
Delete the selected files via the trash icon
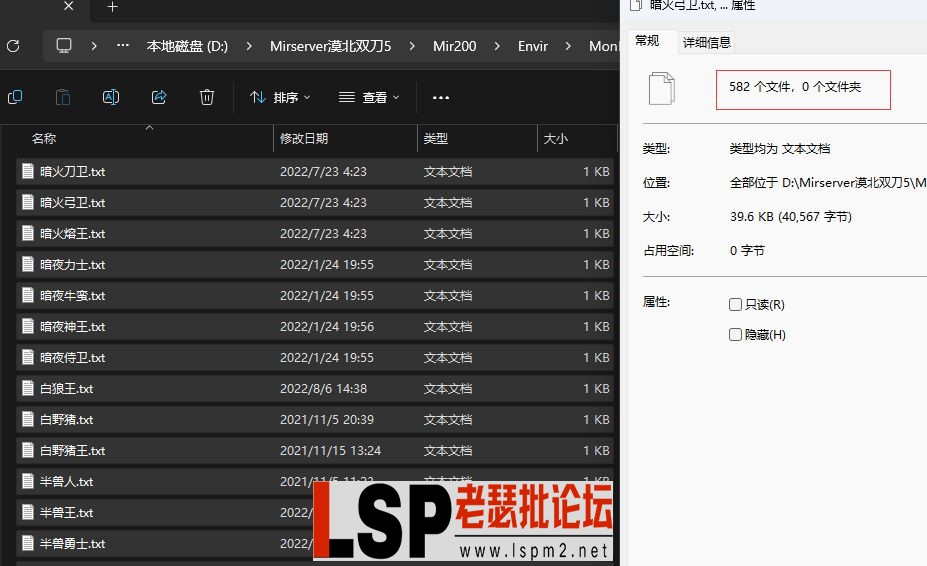tap(206, 97)
